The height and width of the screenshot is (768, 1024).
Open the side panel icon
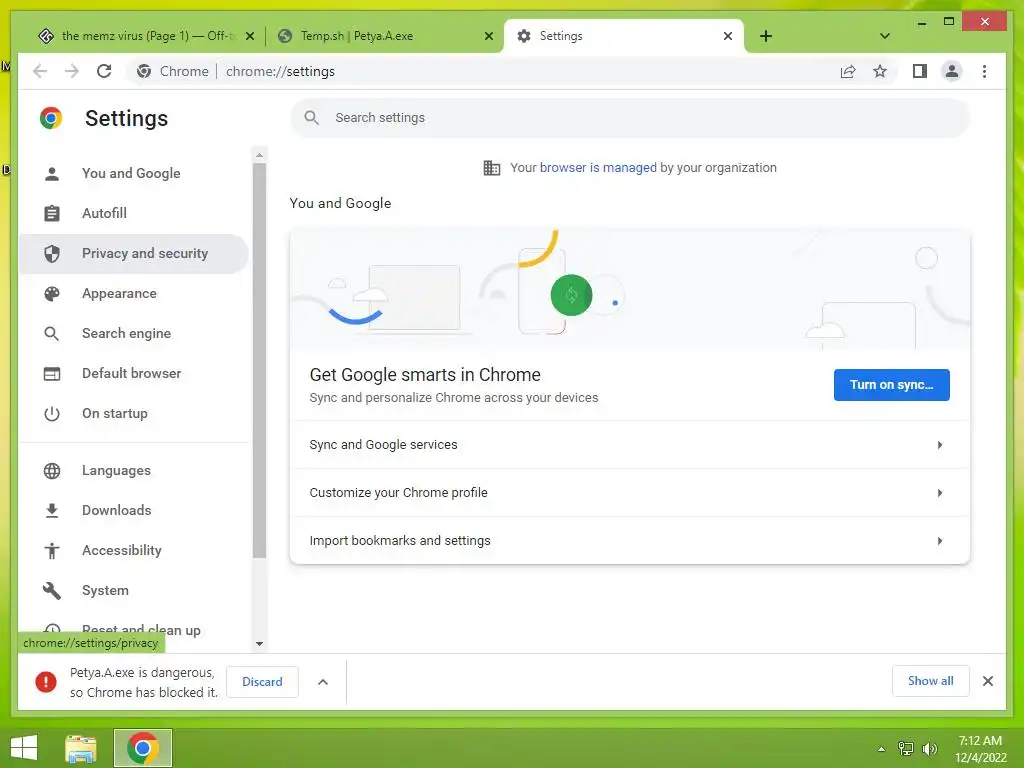pyautogui.click(x=920, y=71)
